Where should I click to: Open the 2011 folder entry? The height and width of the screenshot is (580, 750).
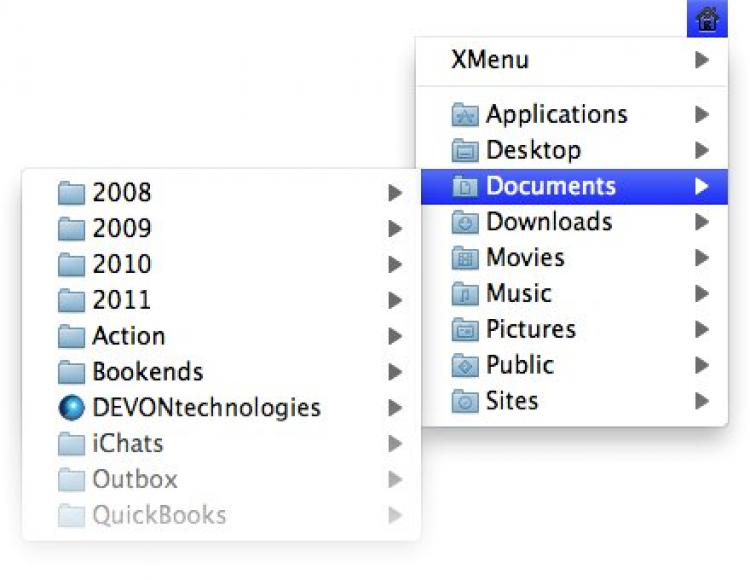pyautogui.click(x=121, y=300)
